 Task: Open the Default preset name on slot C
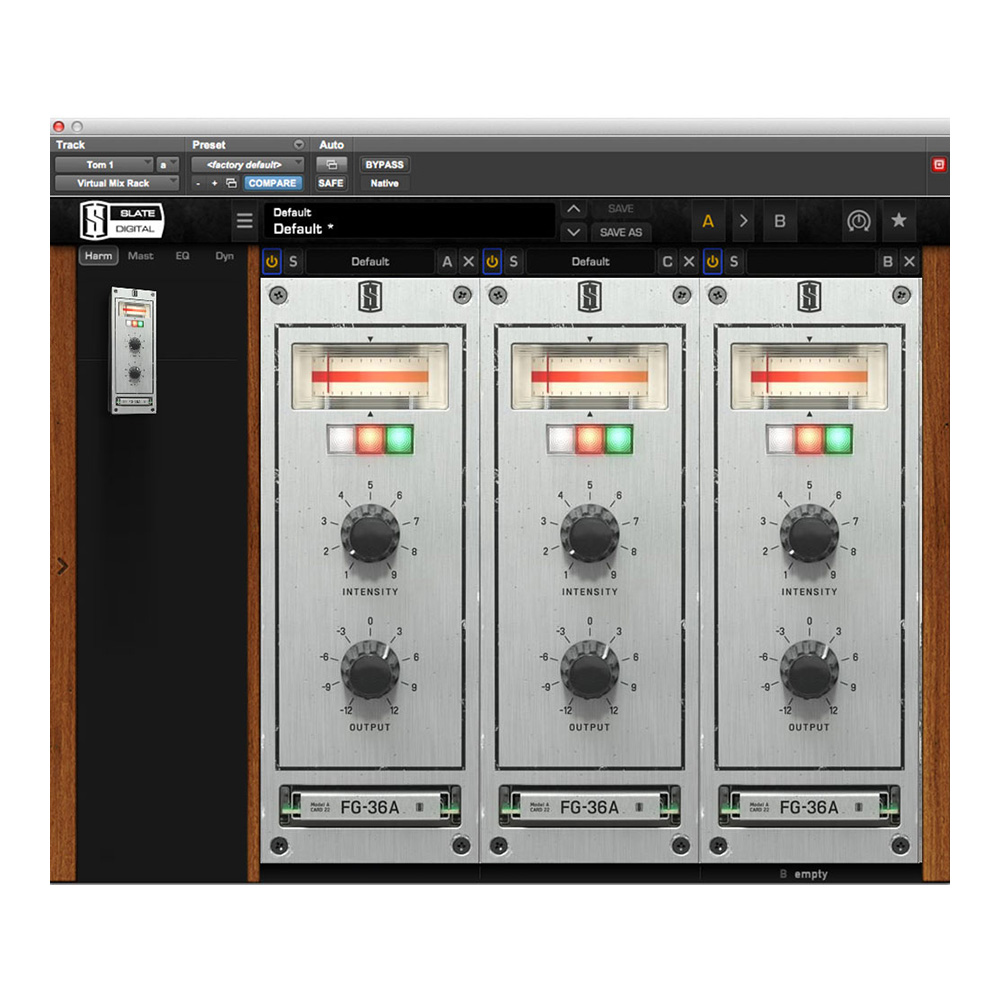pos(591,261)
